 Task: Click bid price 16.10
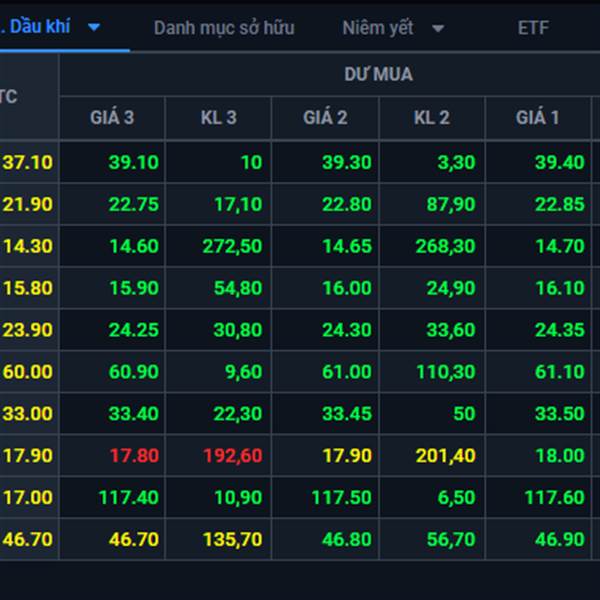click(x=560, y=288)
